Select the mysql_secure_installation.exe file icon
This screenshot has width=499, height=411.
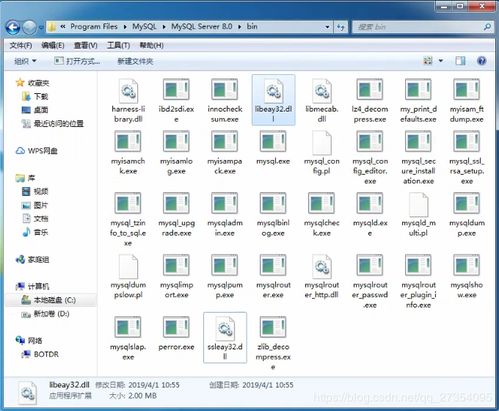(x=418, y=141)
